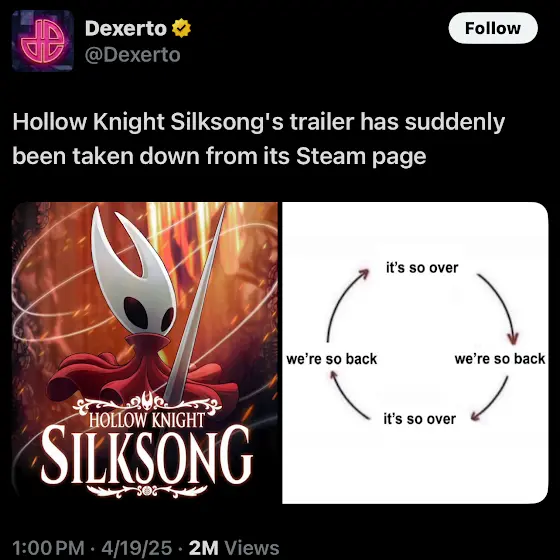Click the bottom 'it's so over' label
The width and height of the screenshot is (560, 560).
pos(419,419)
